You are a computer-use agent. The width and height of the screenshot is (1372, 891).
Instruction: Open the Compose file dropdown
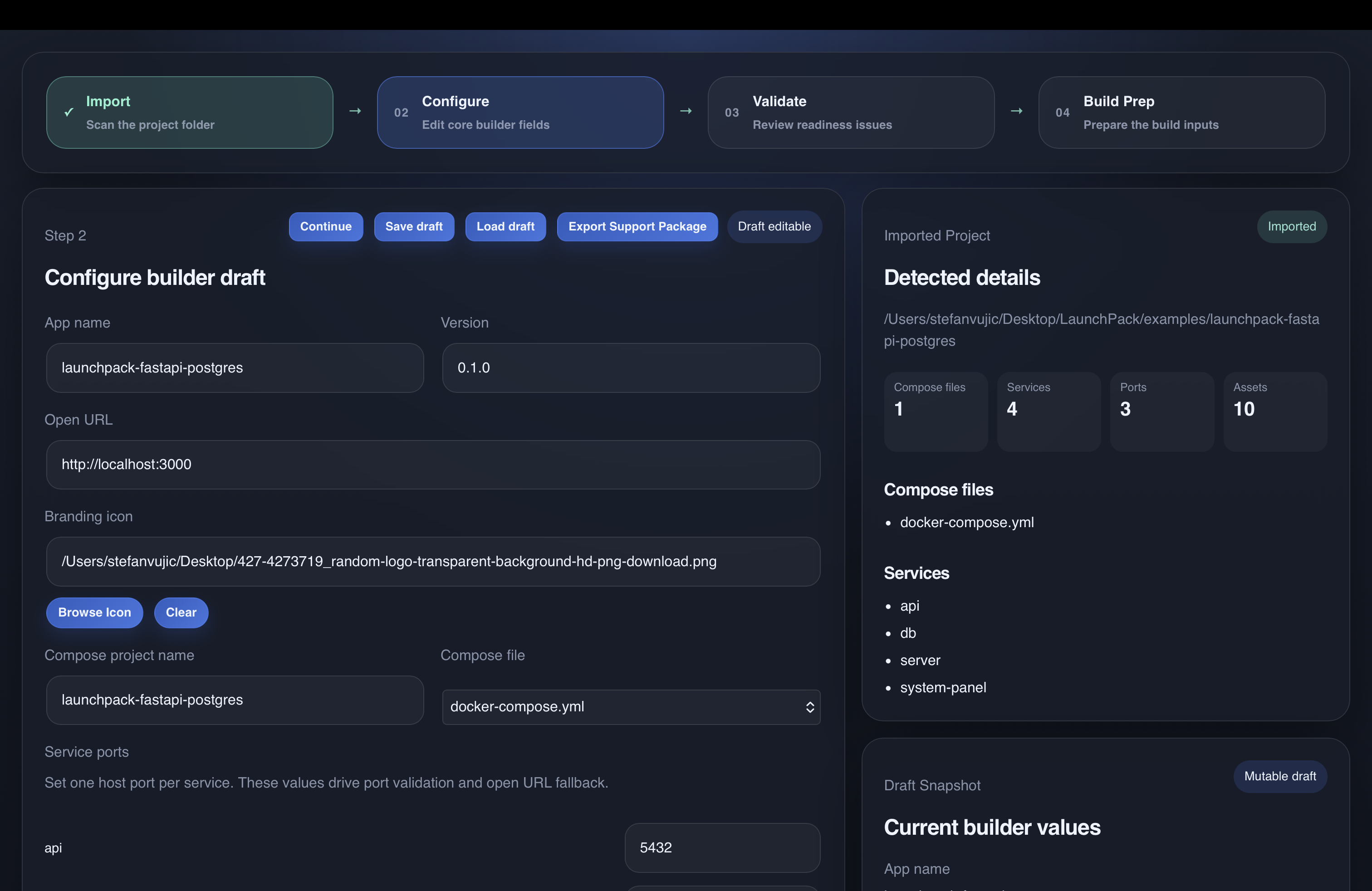click(631, 706)
